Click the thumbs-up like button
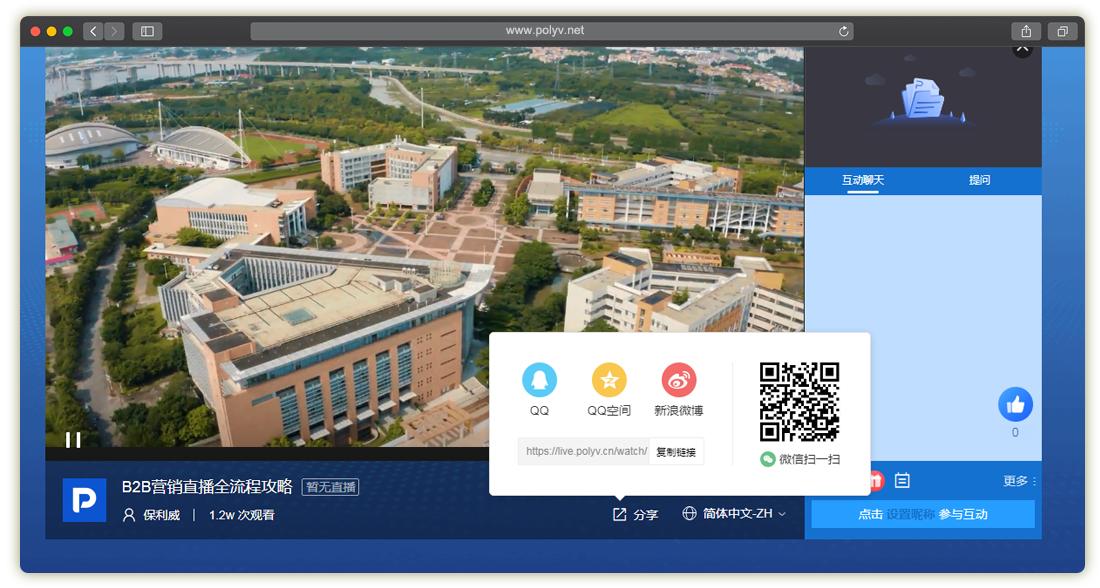The height and width of the screenshot is (588, 1100). (x=1015, y=404)
